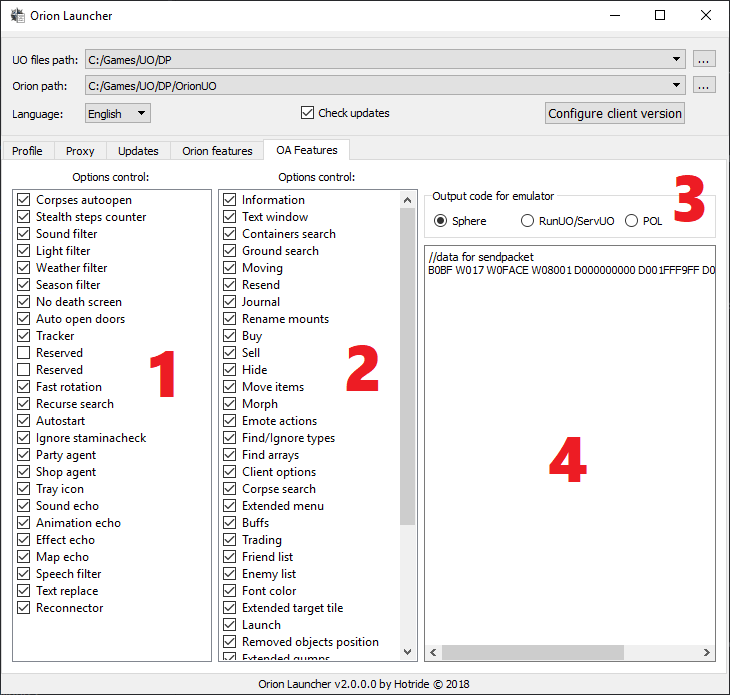Uncheck the Sound filter option
The image size is (730, 695).
click(x=24, y=234)
